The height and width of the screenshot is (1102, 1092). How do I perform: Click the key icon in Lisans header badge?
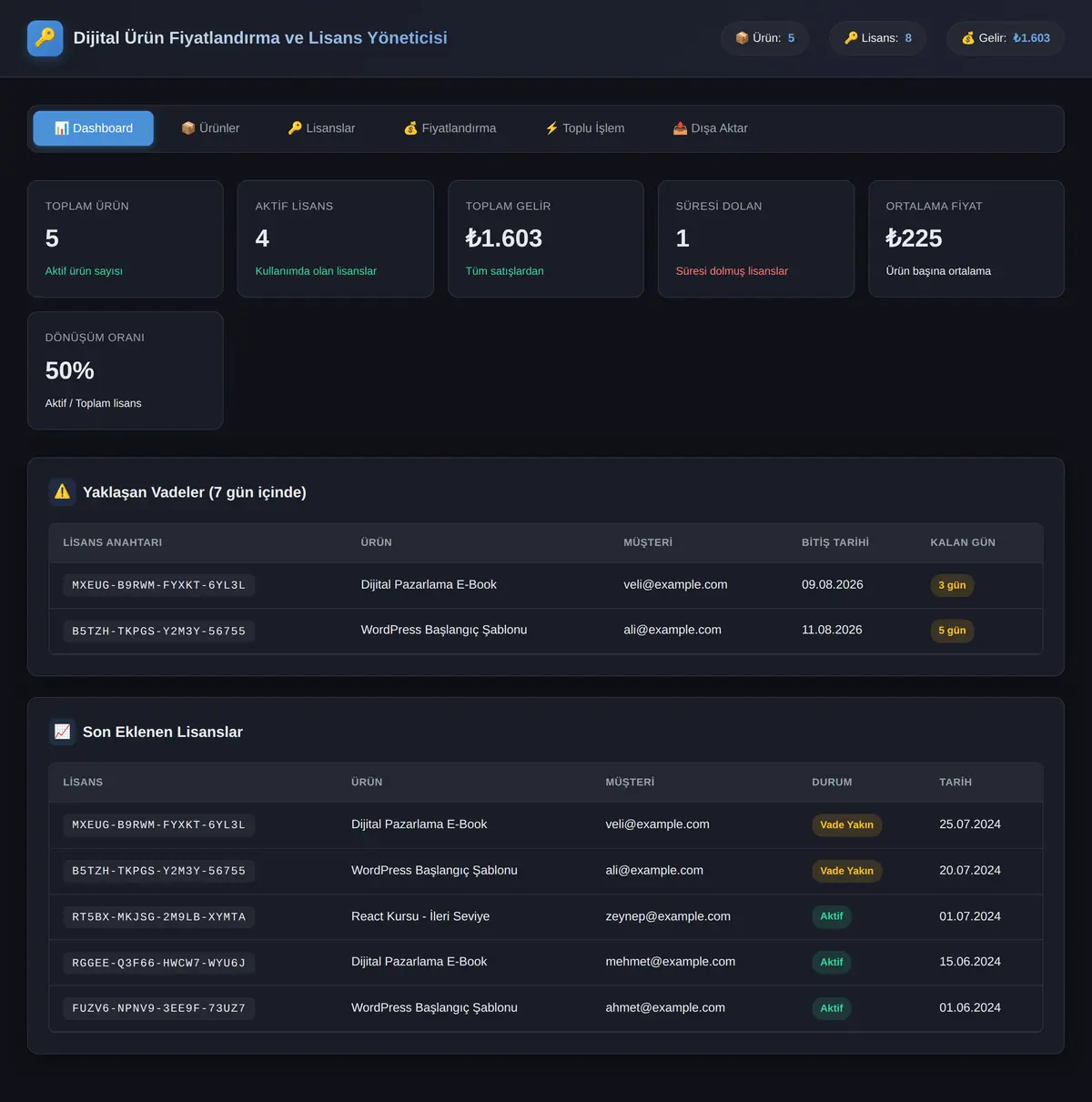(851, 38)
